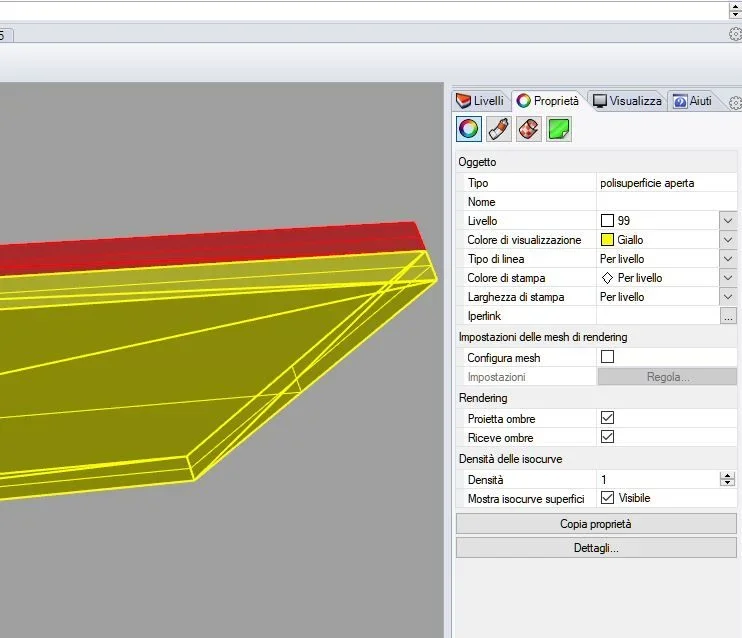This screenshot has width=742, height=638.
Task: Click the Copia proprietà button
Action: pos(596,524)
